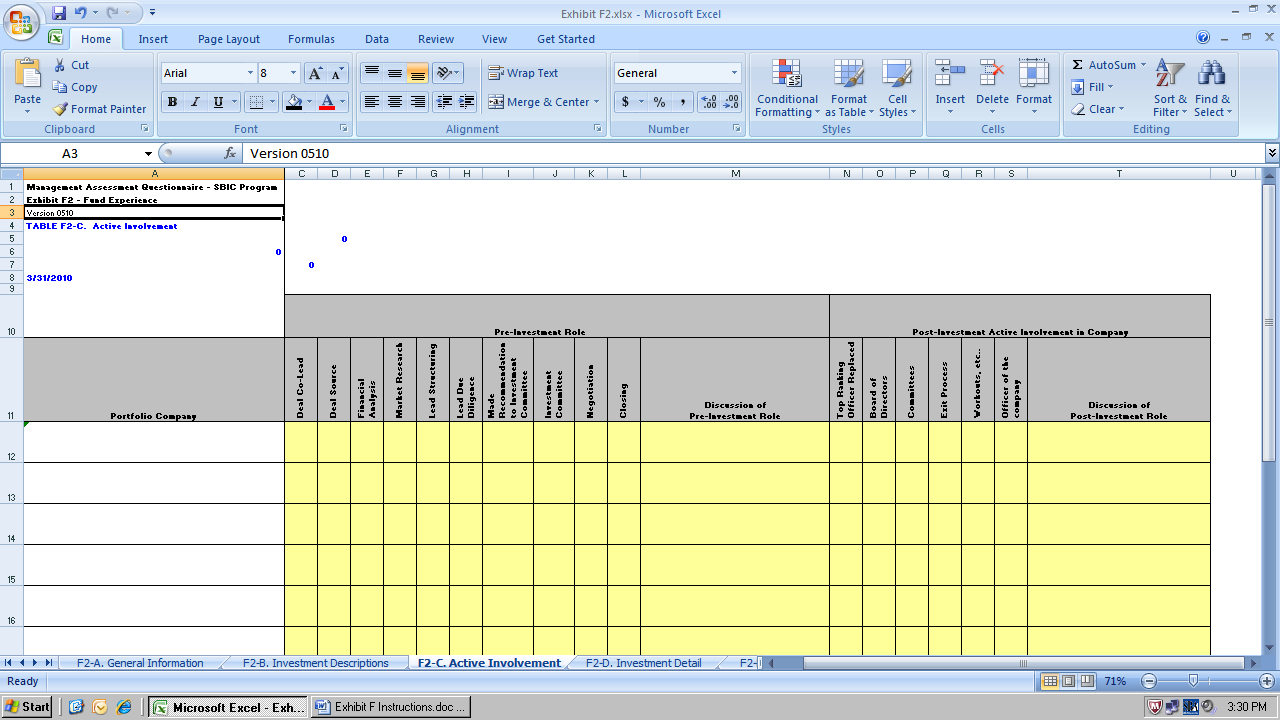Open the Name Box dropdown arrow
This screenshot has width=1280, height=720.
[148, 154]
